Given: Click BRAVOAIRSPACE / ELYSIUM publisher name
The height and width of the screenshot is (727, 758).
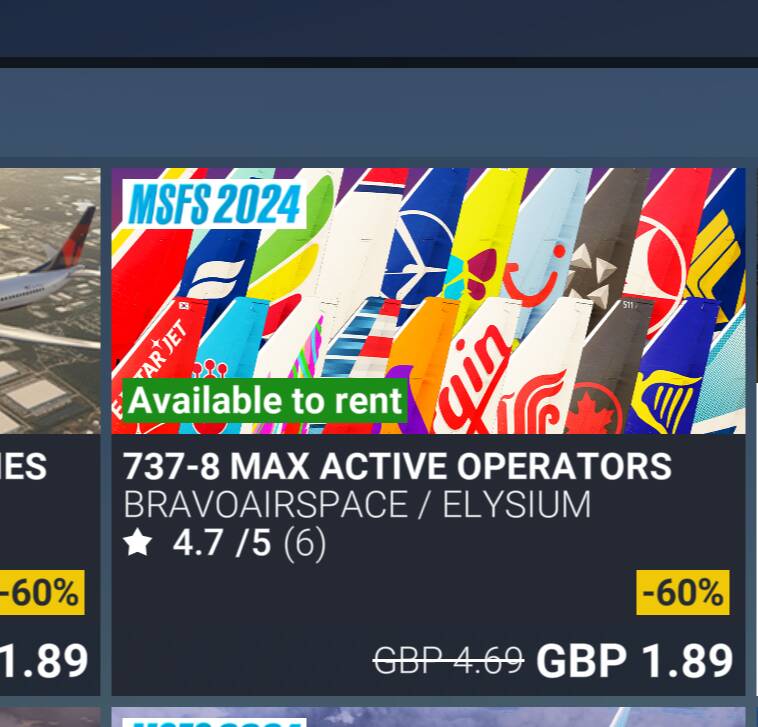Looking at the screenshot, I should (x=357, y=505).
